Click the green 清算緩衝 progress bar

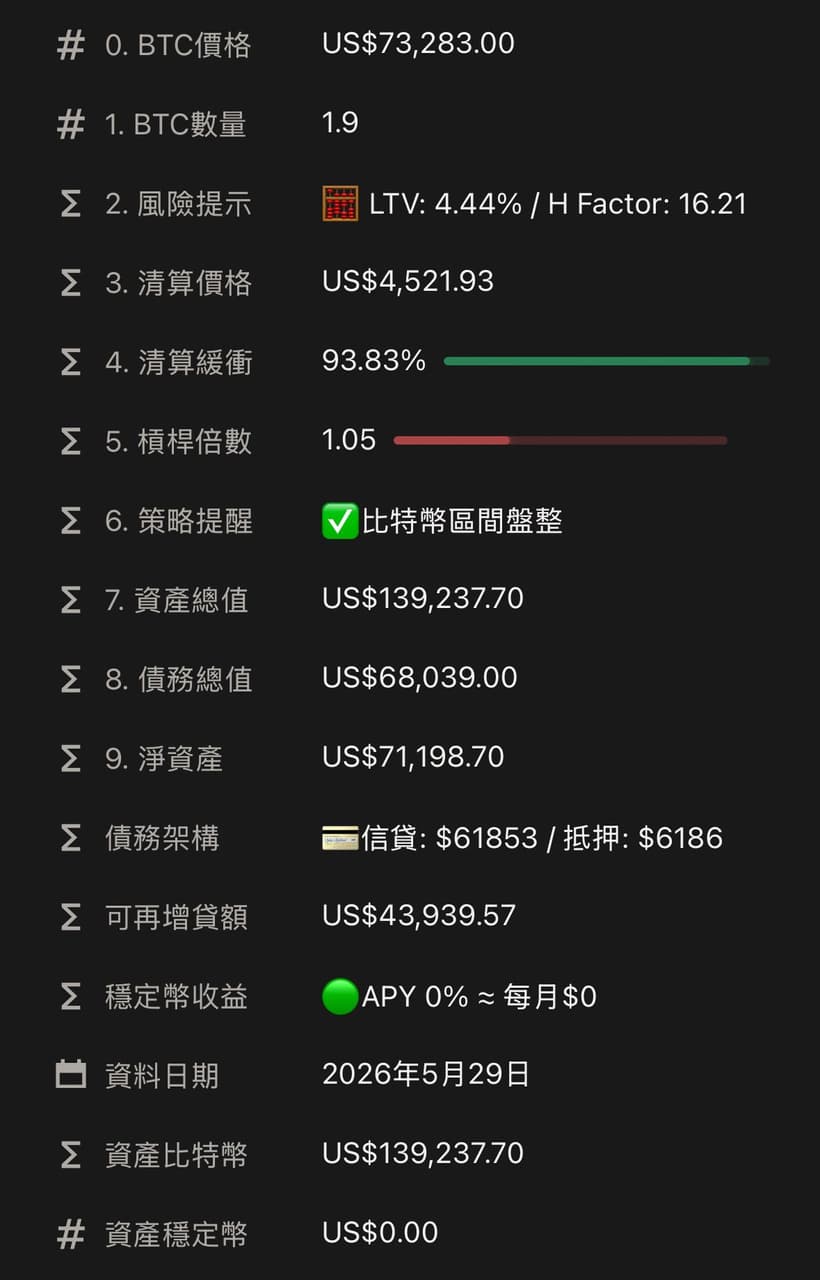[x=607, y=361]
